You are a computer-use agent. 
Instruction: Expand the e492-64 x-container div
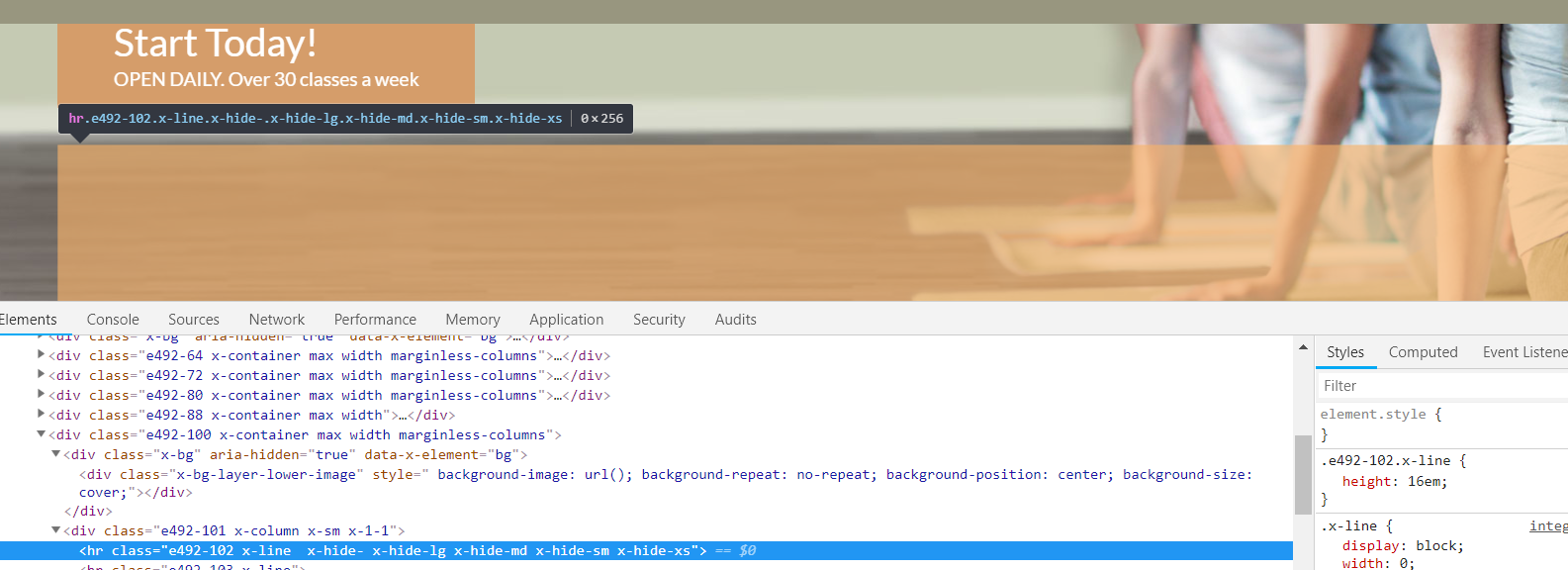pos(41,354)
